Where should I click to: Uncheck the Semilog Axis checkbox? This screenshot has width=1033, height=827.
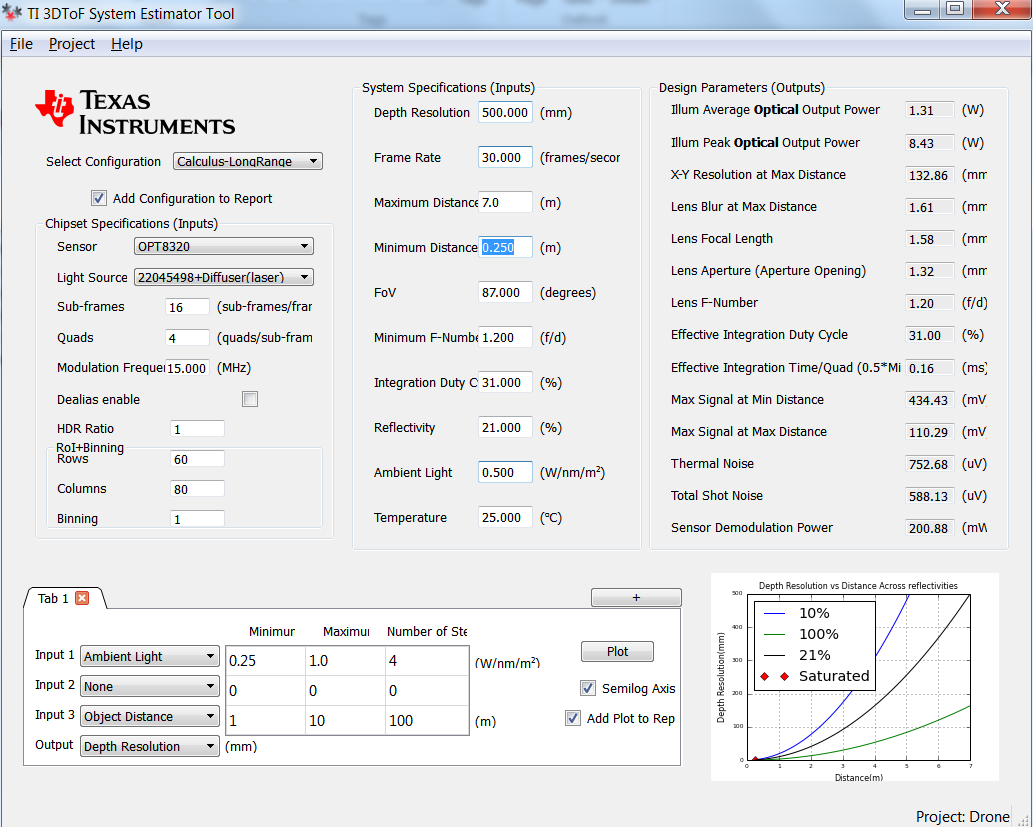pyautogui.click(x=588, y=688)
